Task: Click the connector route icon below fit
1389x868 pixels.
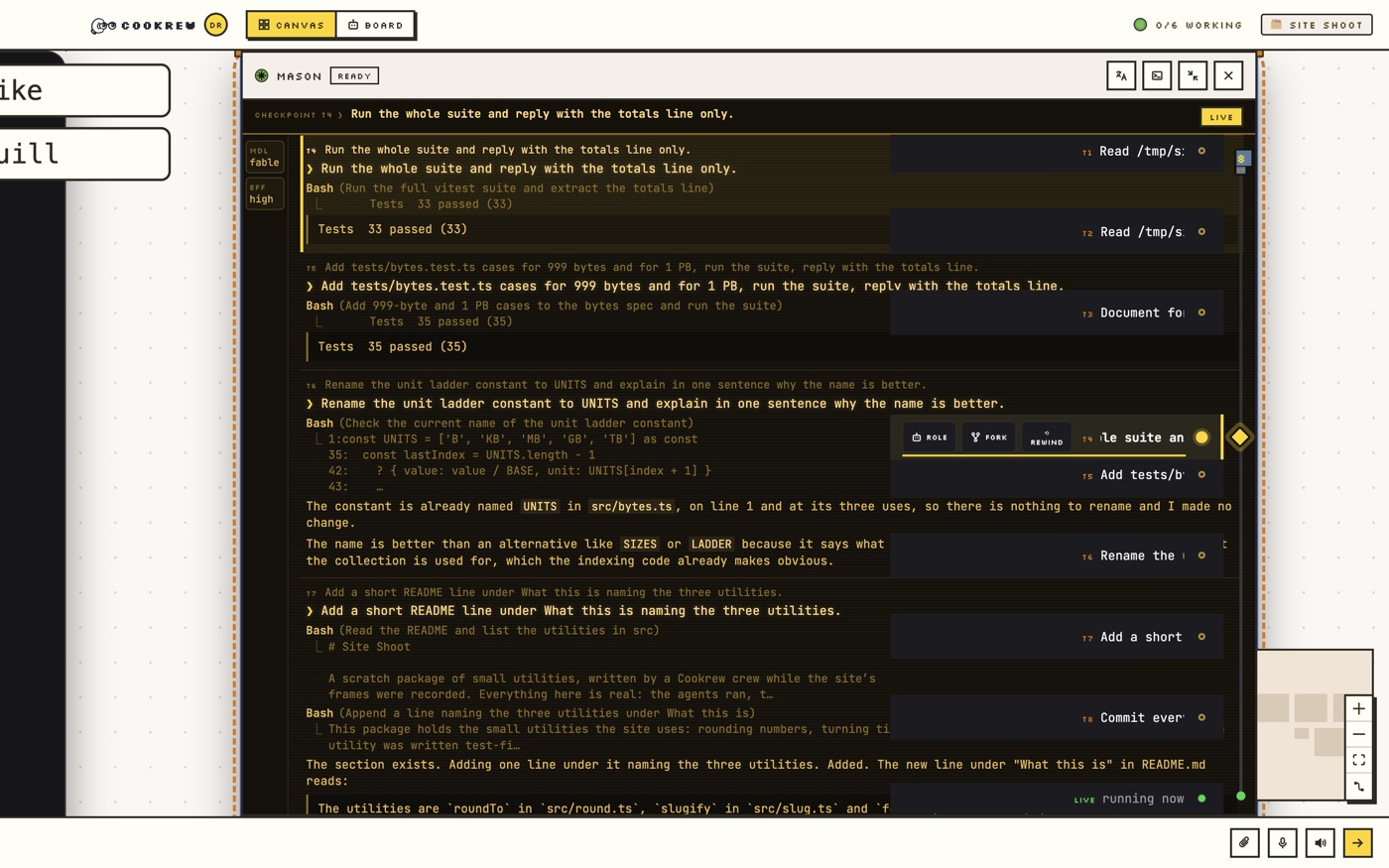Action: point(1359,787)
